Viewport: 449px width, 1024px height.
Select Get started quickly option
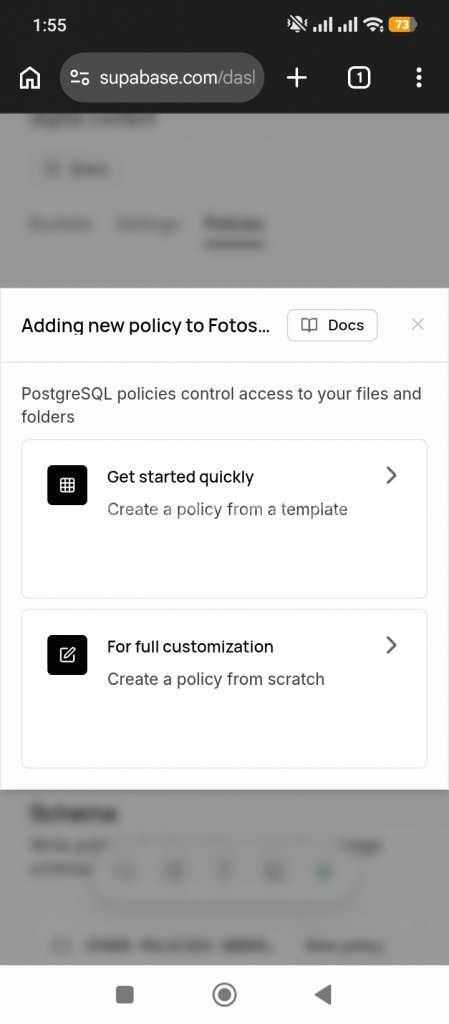pyautogui.click(x=224, y=519)
